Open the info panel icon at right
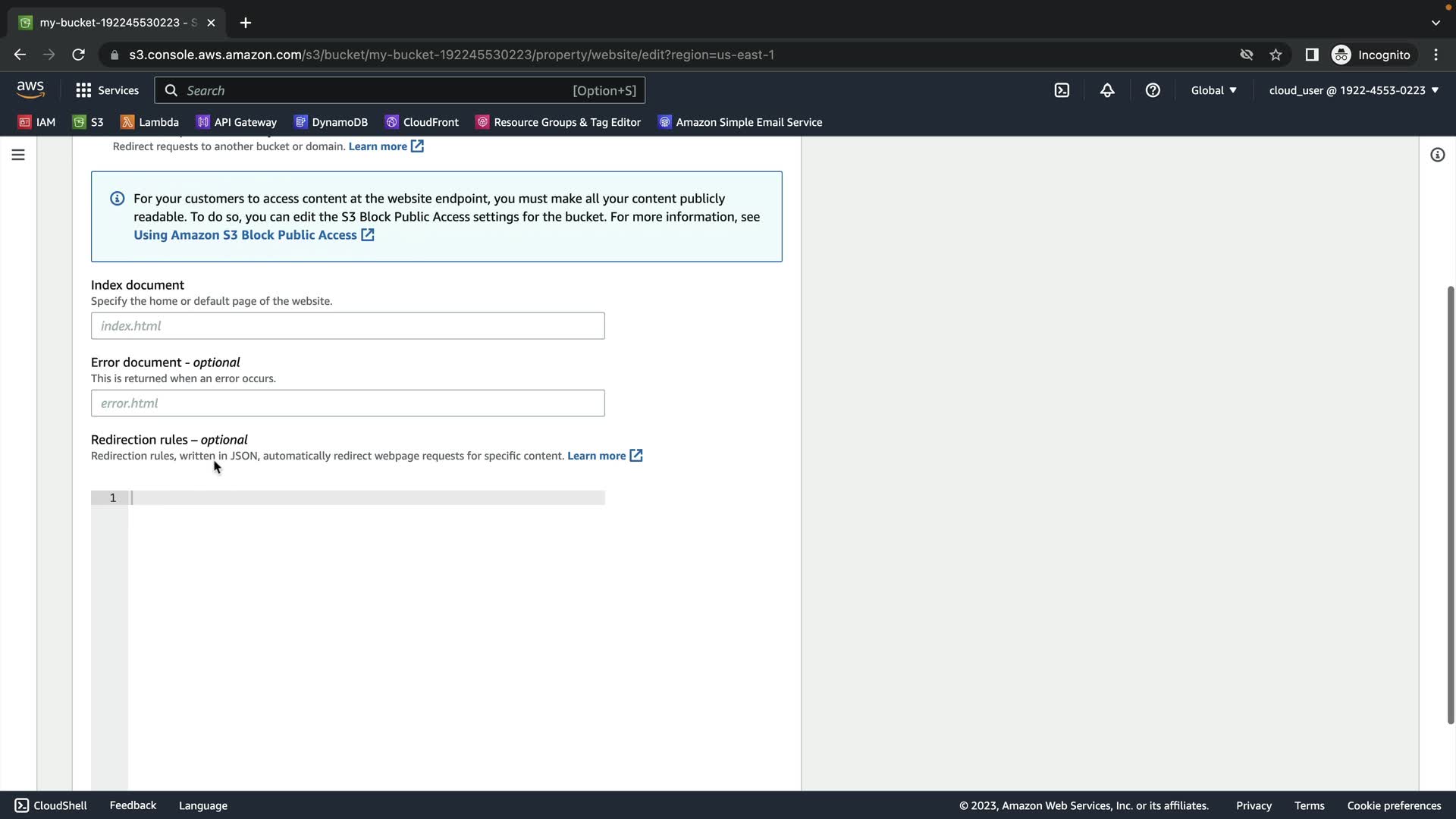 click(x=1437, y=155)
